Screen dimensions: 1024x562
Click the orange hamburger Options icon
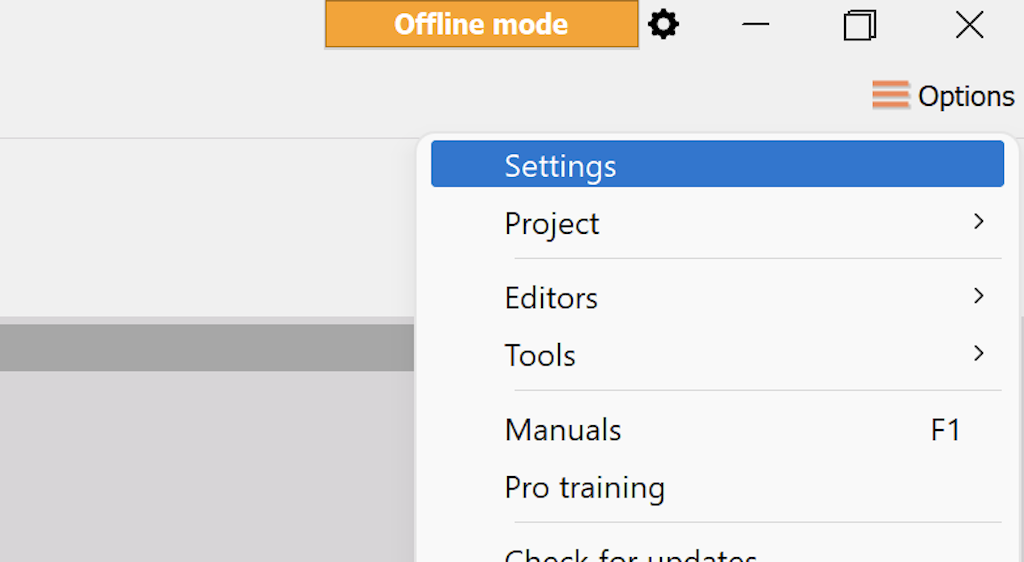point(891,95)
